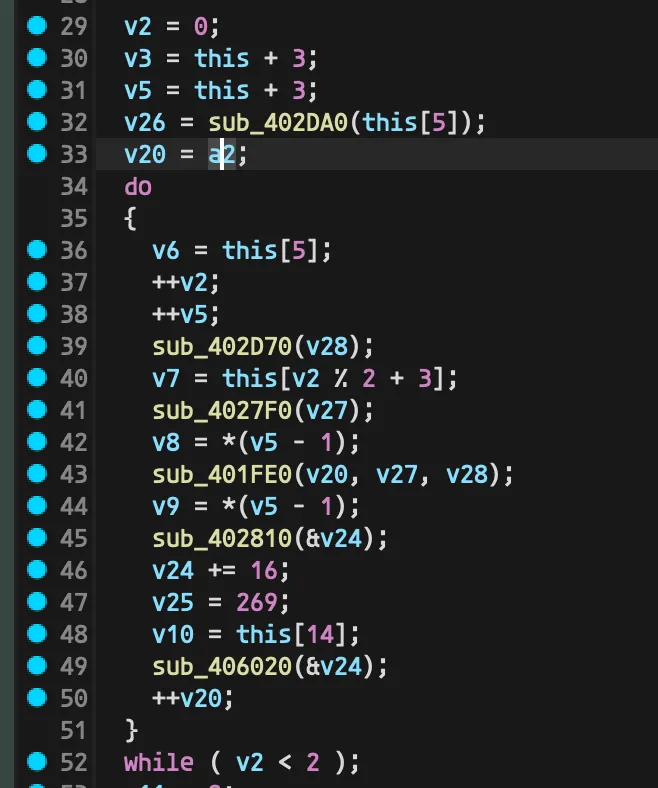Viewport: 658px width, 788px height.
Task: Click the breakpoint dot on line 42
Action: (37, 442)
